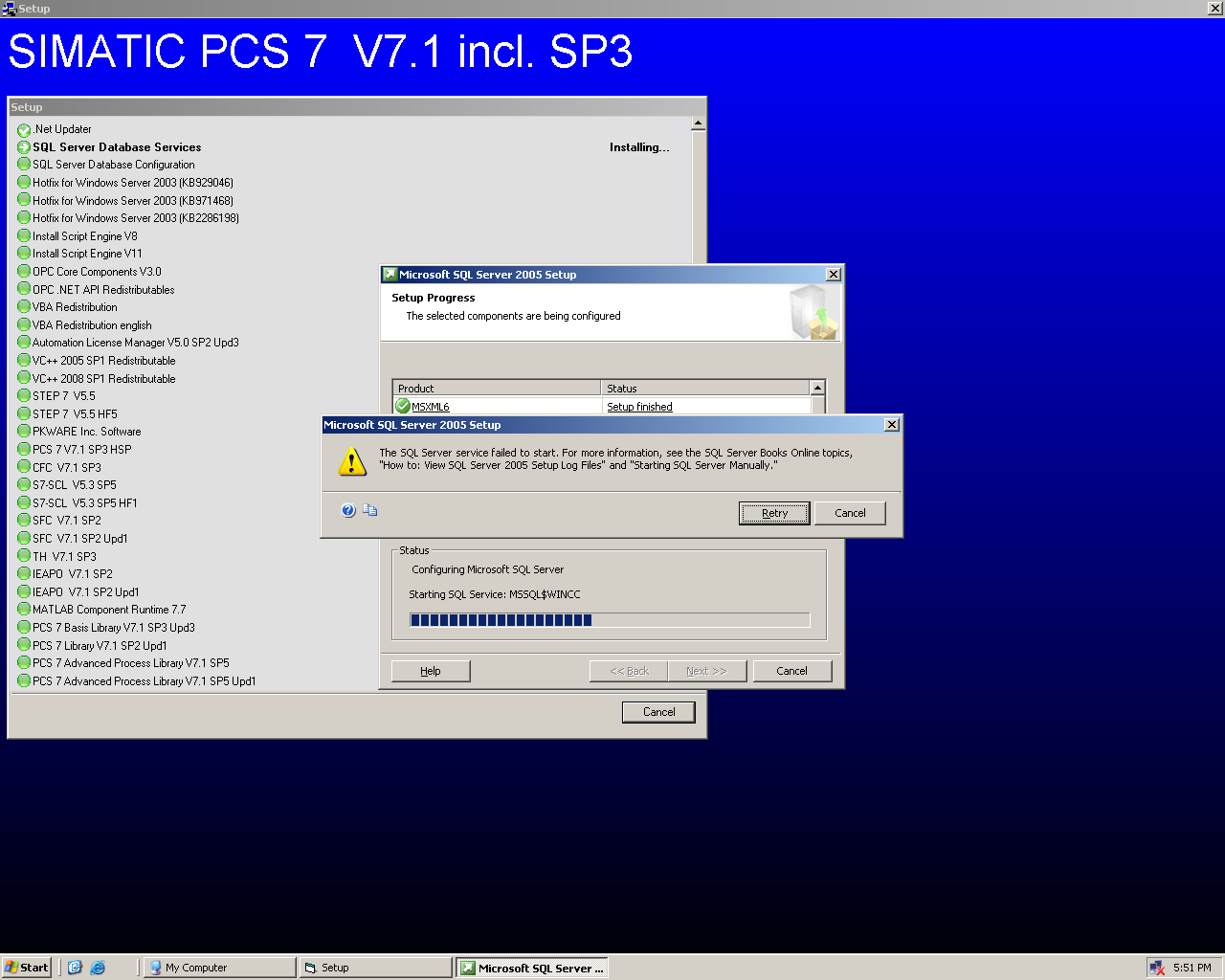This screenshot has height=980, width=1225.
Task: Click the Product column header
Action: pyautogui.click(x=497, y=388)
